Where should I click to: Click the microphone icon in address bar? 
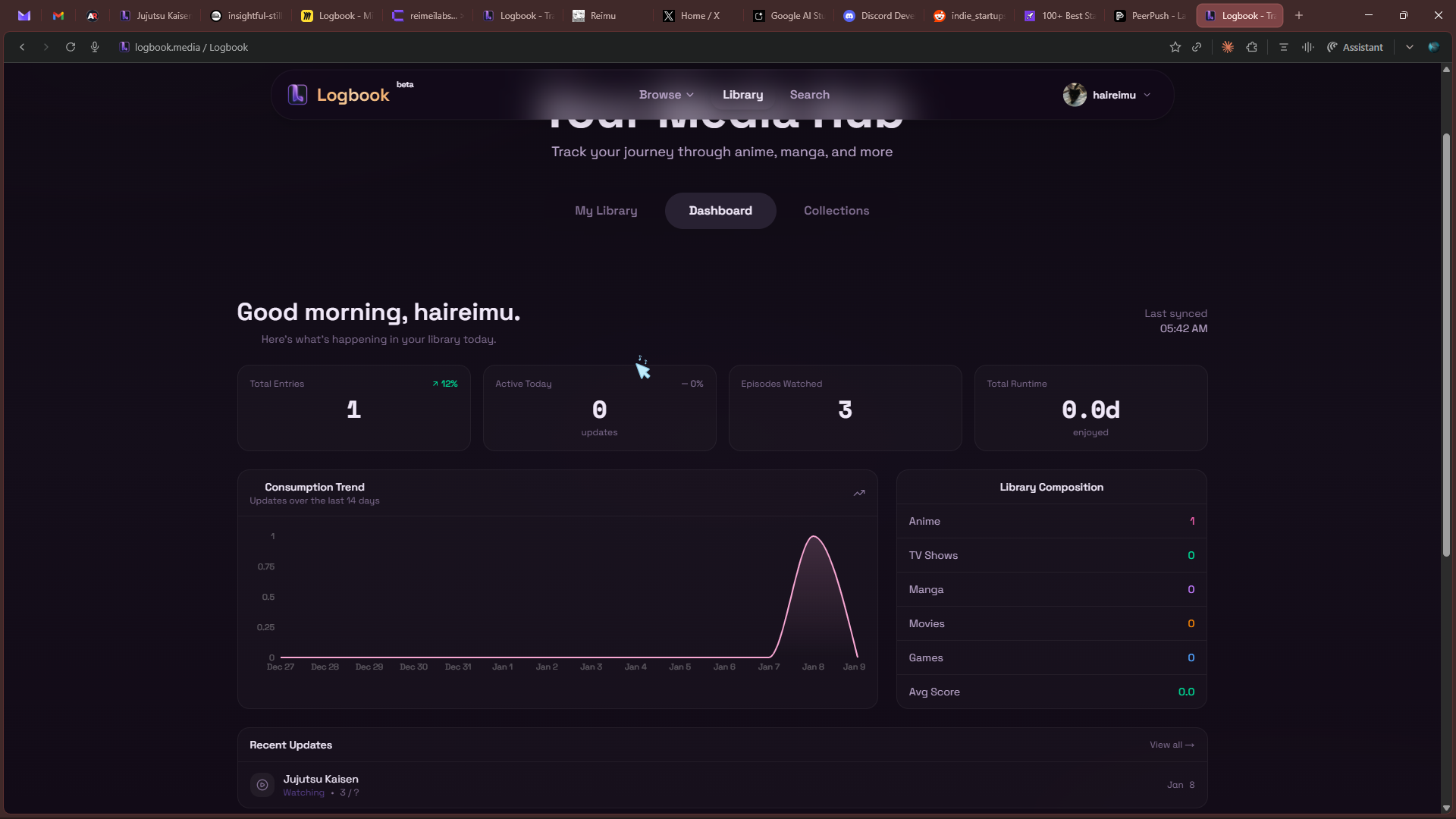tap(95, 47)
